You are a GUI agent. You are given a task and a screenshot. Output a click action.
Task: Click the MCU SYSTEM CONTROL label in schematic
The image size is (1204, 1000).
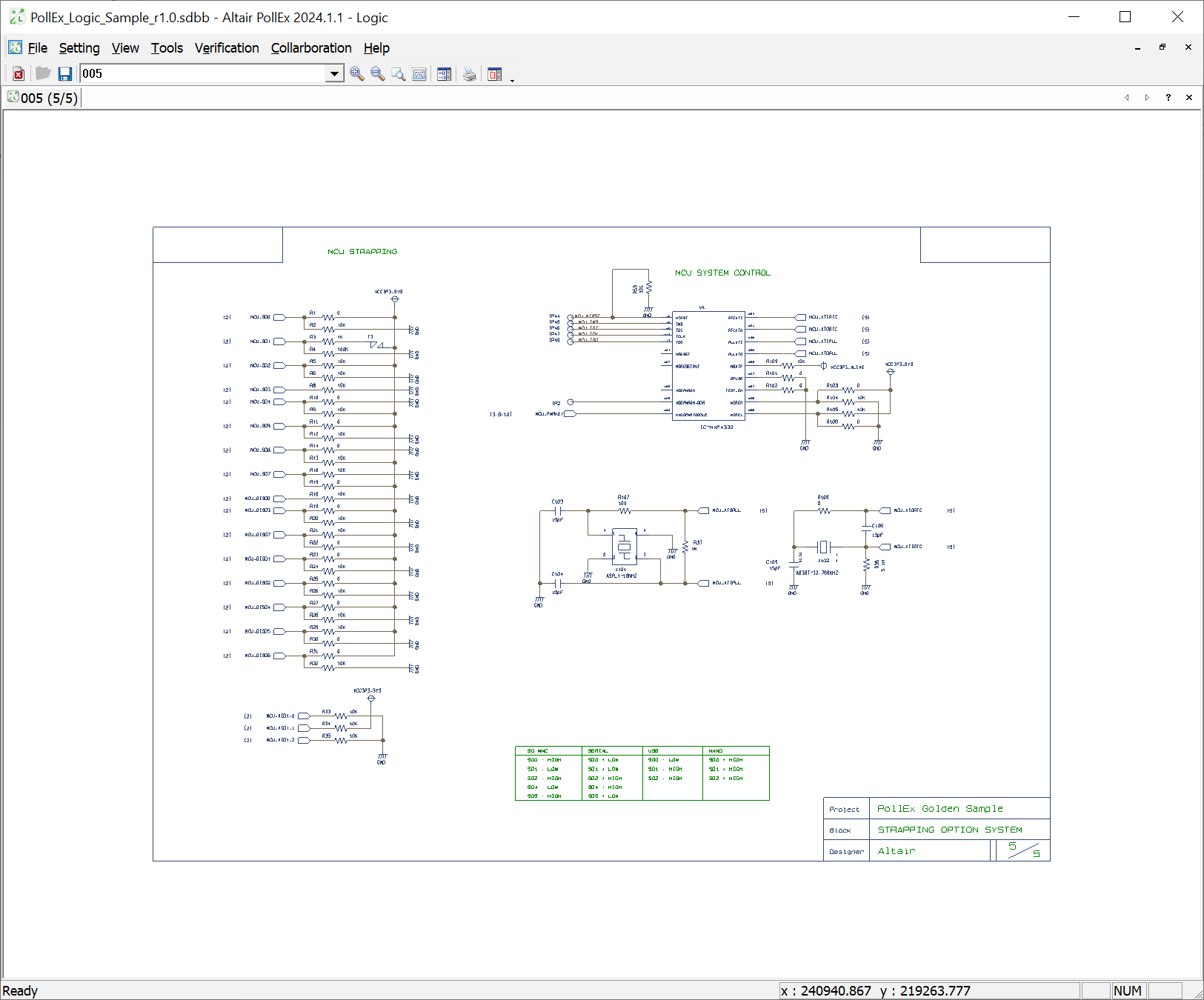722,273
